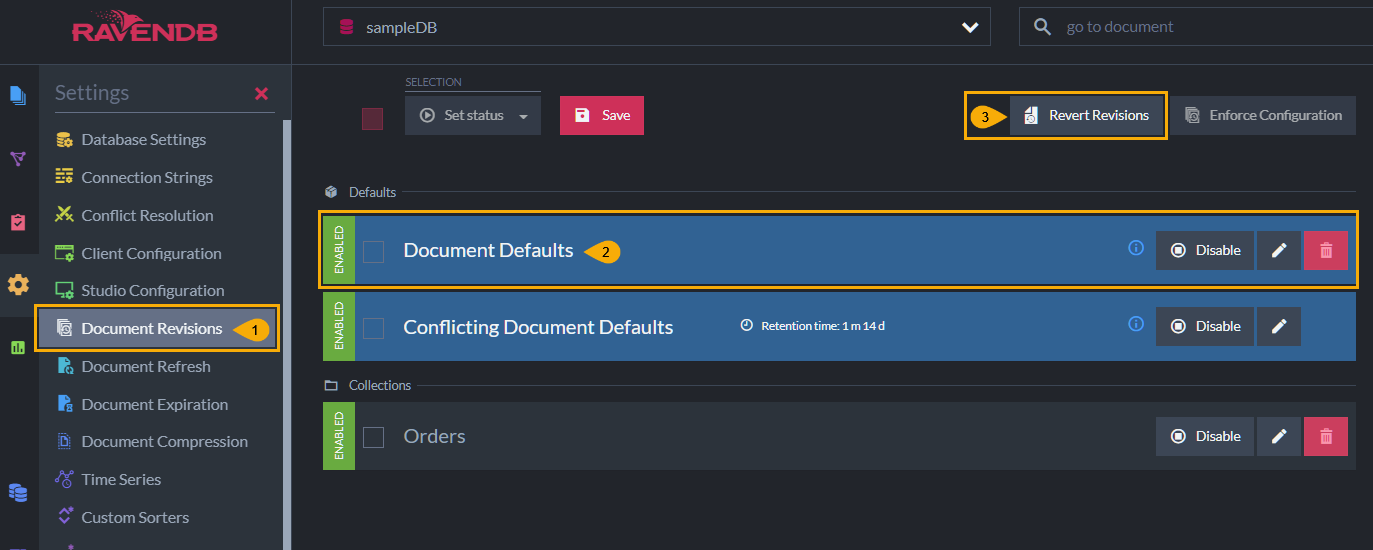Delete Document Defaults with the trash icon
This screenshot has height=550, width=1373.
pyautogui.click(x=1326, y=250)
